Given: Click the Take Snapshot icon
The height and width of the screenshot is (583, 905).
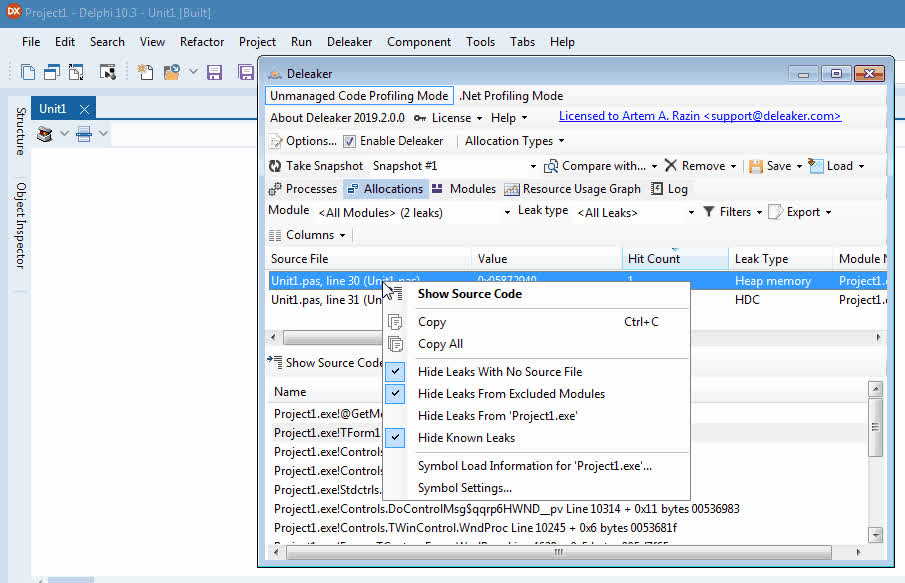Looking at the screenshot, I should tap(275, 166).
